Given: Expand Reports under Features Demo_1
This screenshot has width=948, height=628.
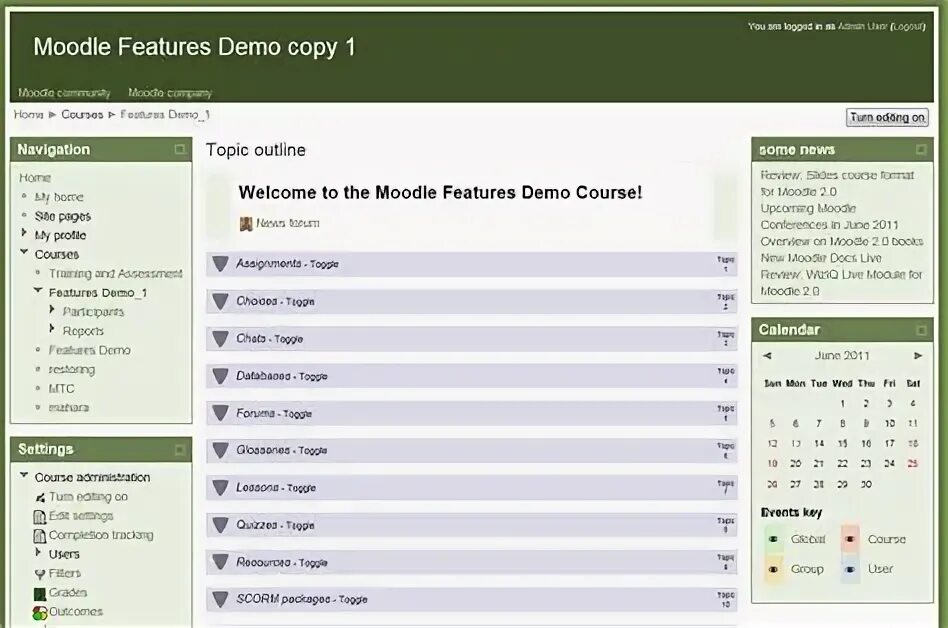Looking at the screenshot, I should click(x=52, y=329).
